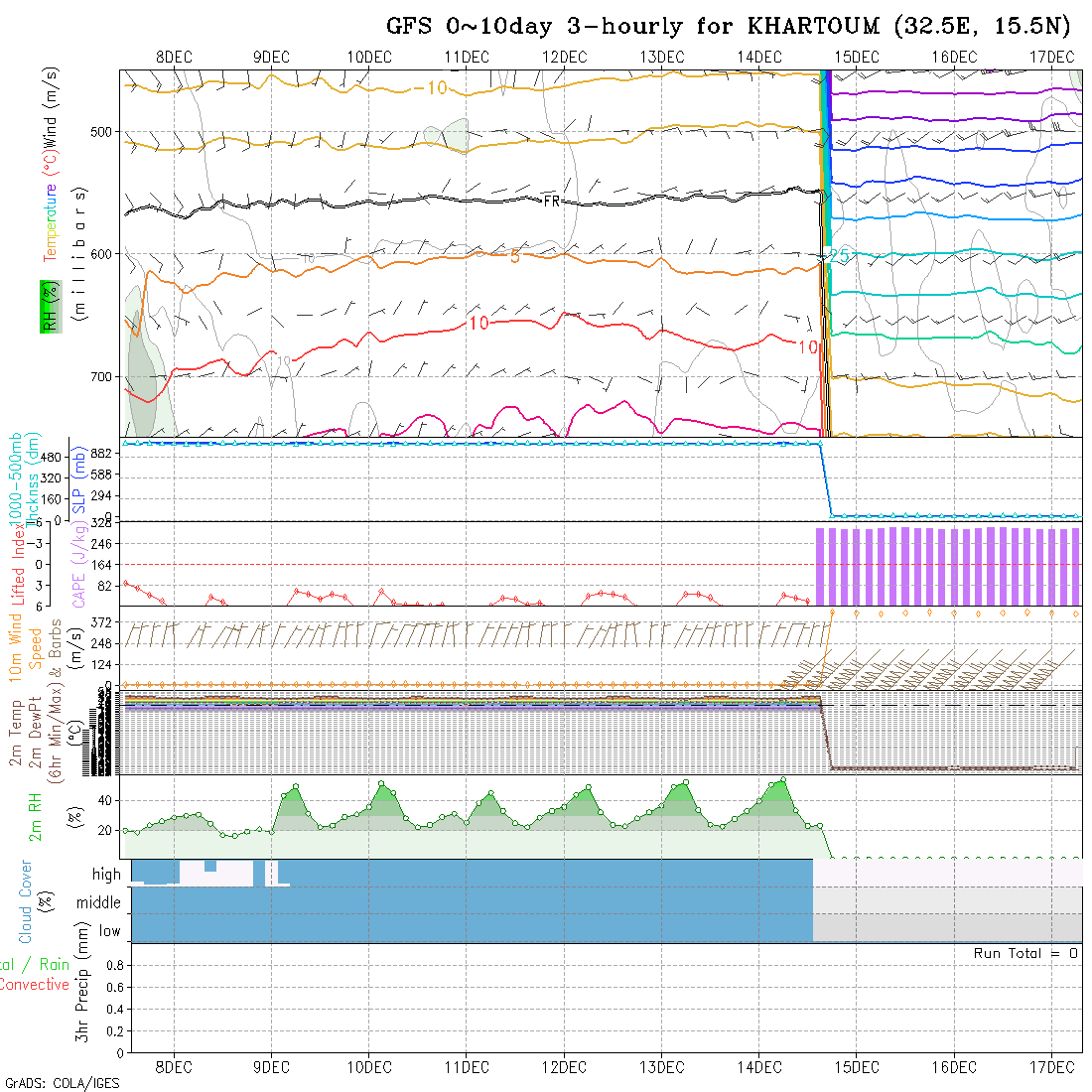Click the 'high' cloud level row label
1092x1092 pixels.
106,875
